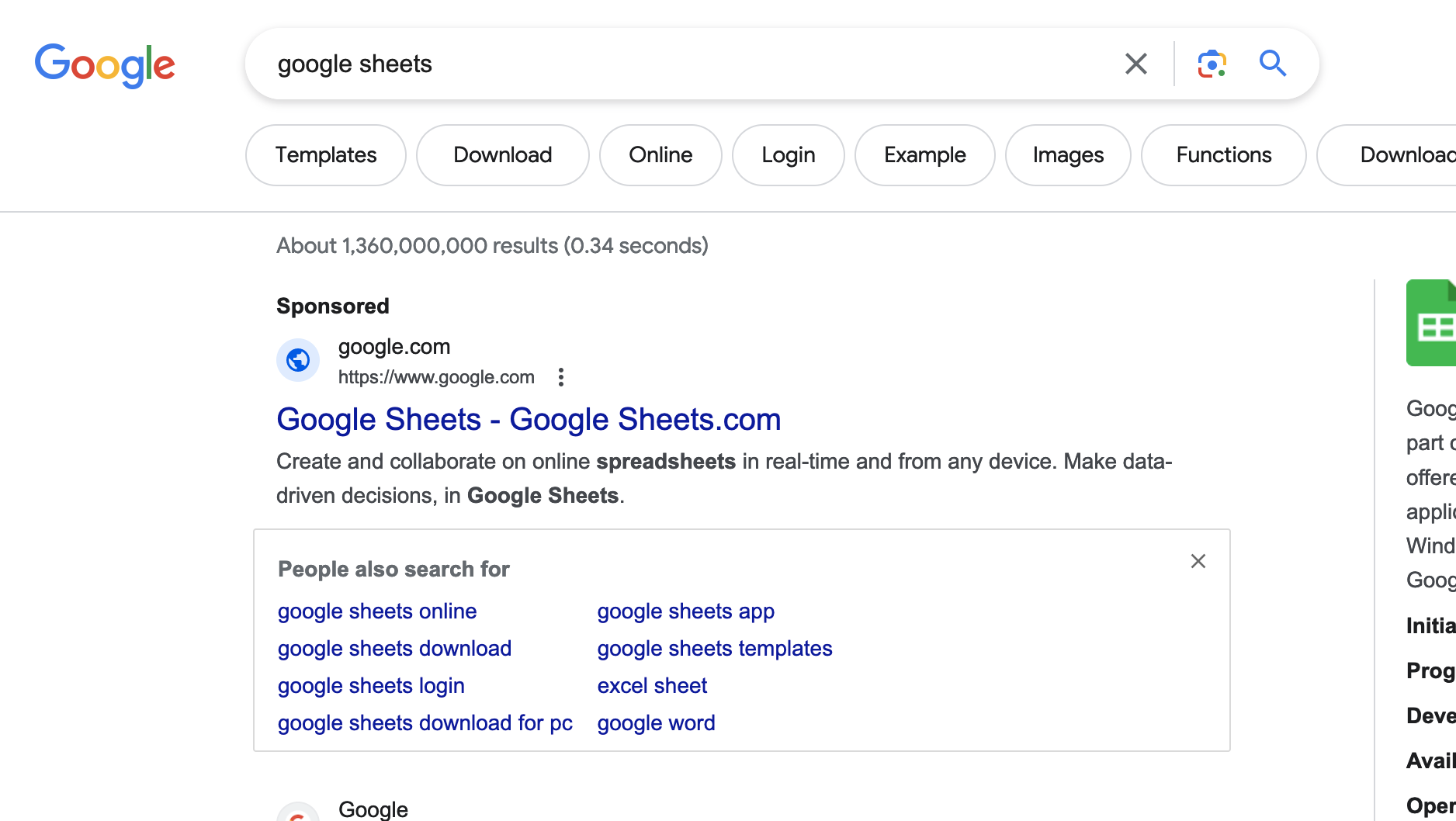Screen dimensions: 1456x821
Task: Open google sheets login suggestion
Action: click(371, 686)
